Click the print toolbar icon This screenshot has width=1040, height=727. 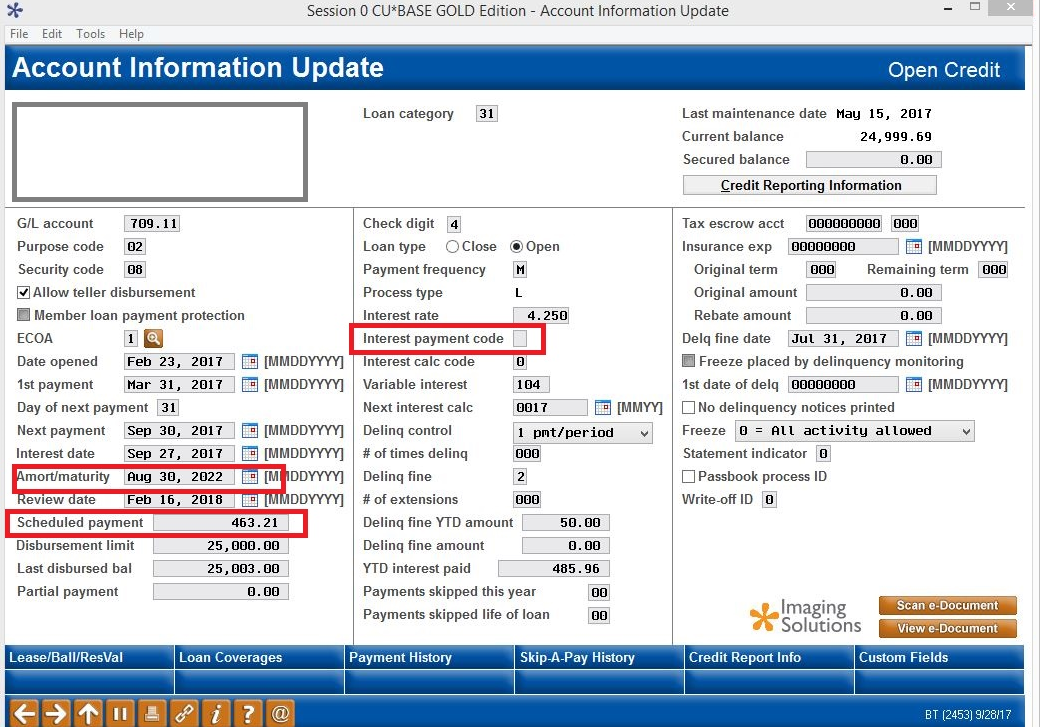click(151, 714)
